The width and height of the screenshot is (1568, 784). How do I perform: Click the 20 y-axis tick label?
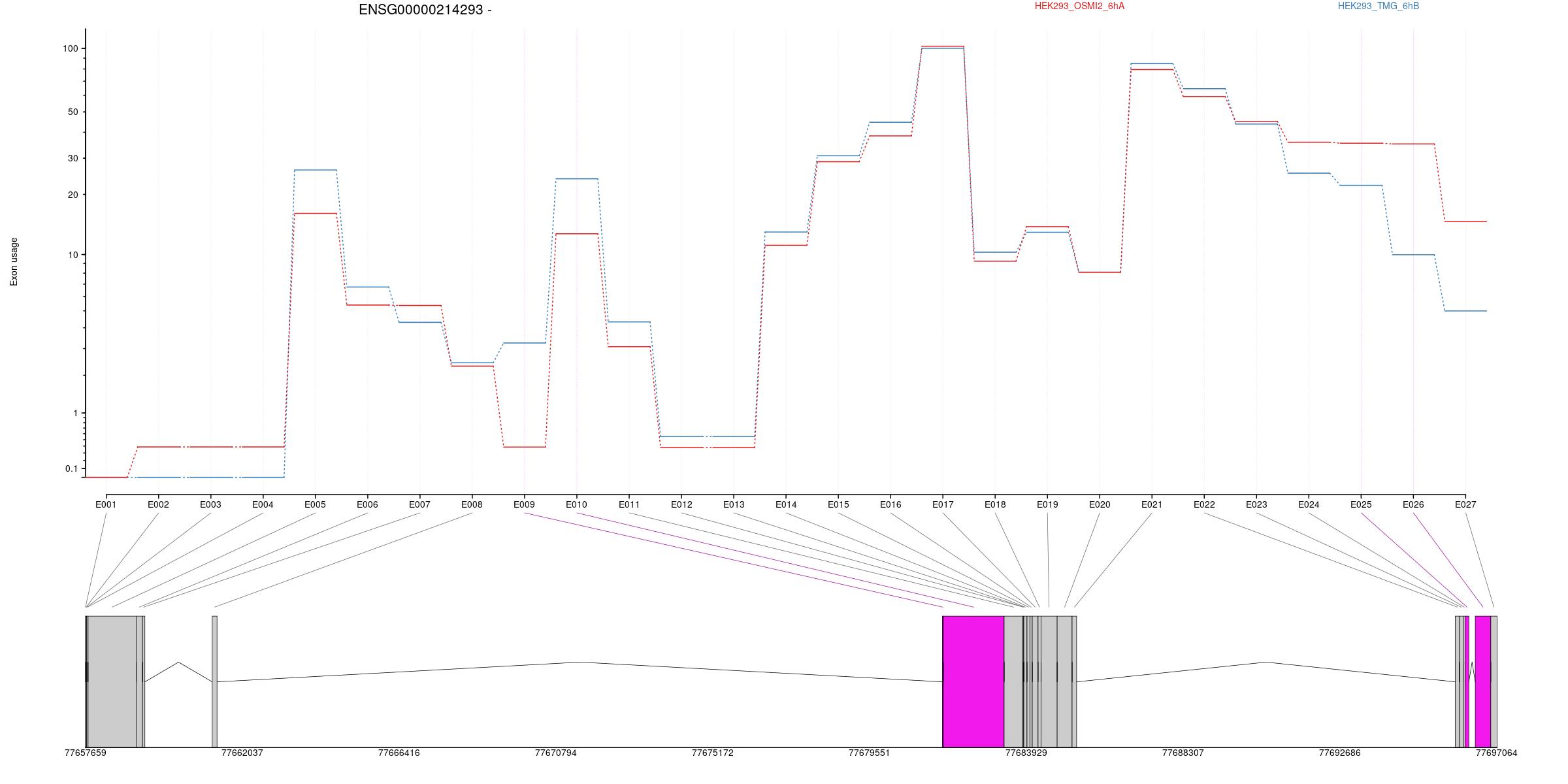73,195
